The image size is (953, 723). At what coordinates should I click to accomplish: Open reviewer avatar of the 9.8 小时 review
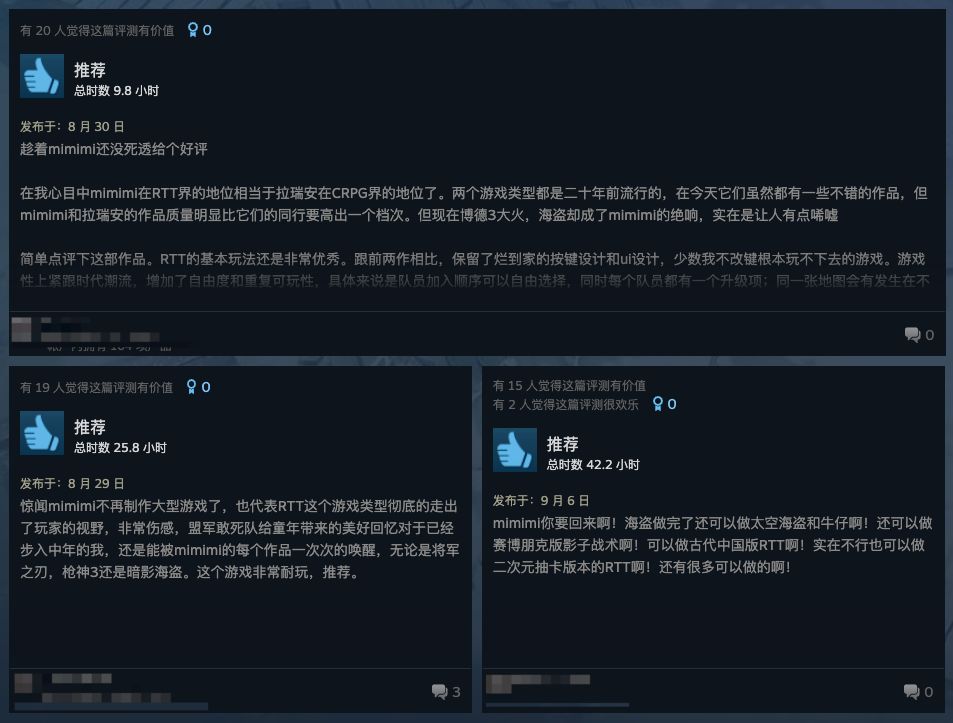22,330
